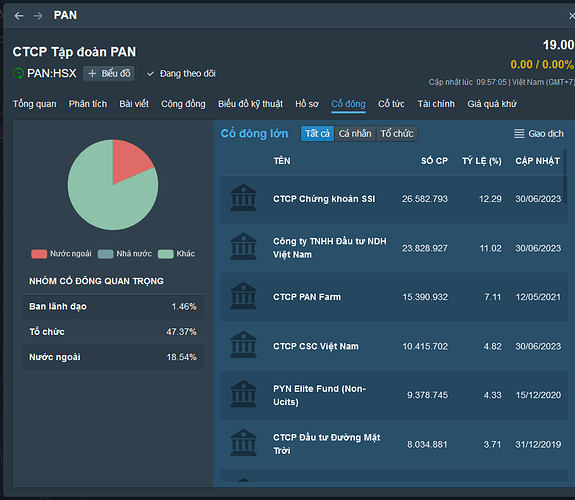Open the Tài chính tab
Screen dimensions: 575x500
pos(436,104)
